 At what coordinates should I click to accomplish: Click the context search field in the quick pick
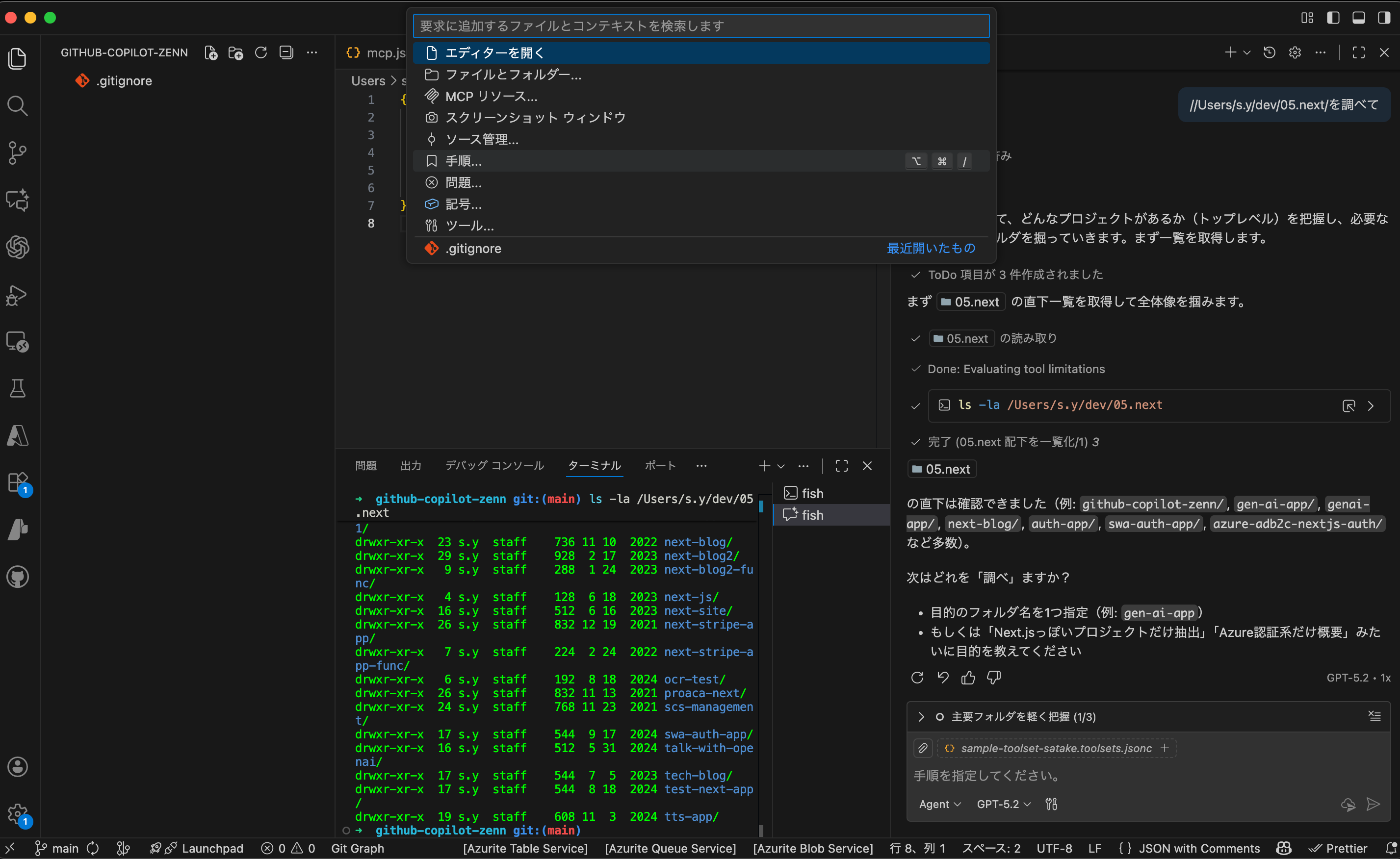pos(701,26)
